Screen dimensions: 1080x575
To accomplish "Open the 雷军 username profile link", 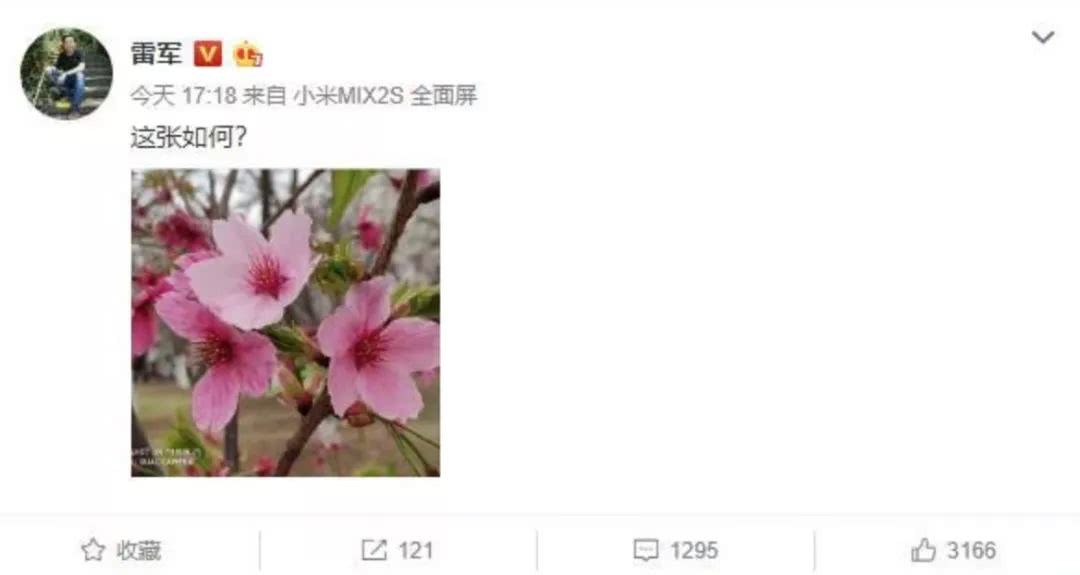I will point(156,53).
